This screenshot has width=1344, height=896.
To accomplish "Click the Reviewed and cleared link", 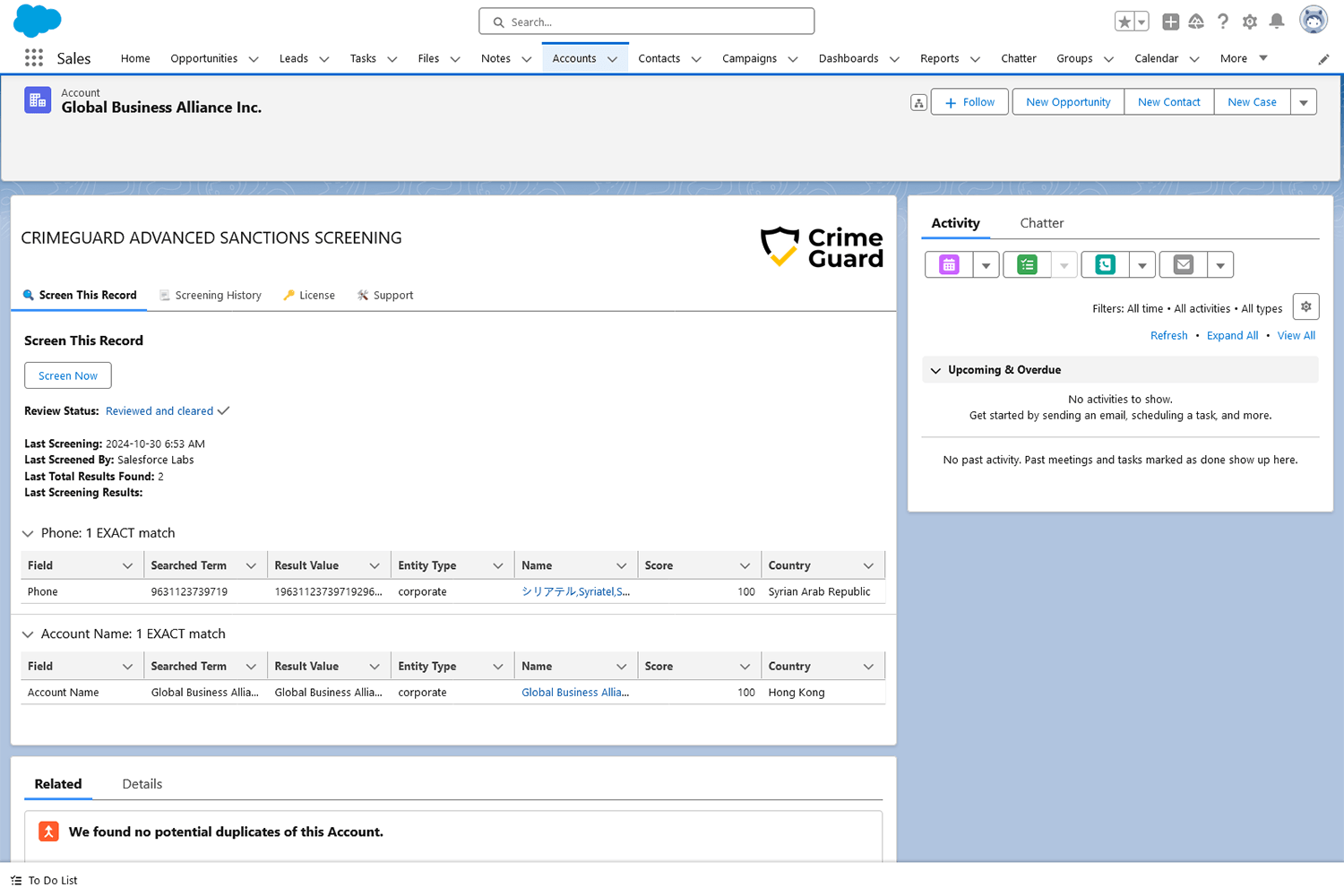I will click(x=159, y=411).
